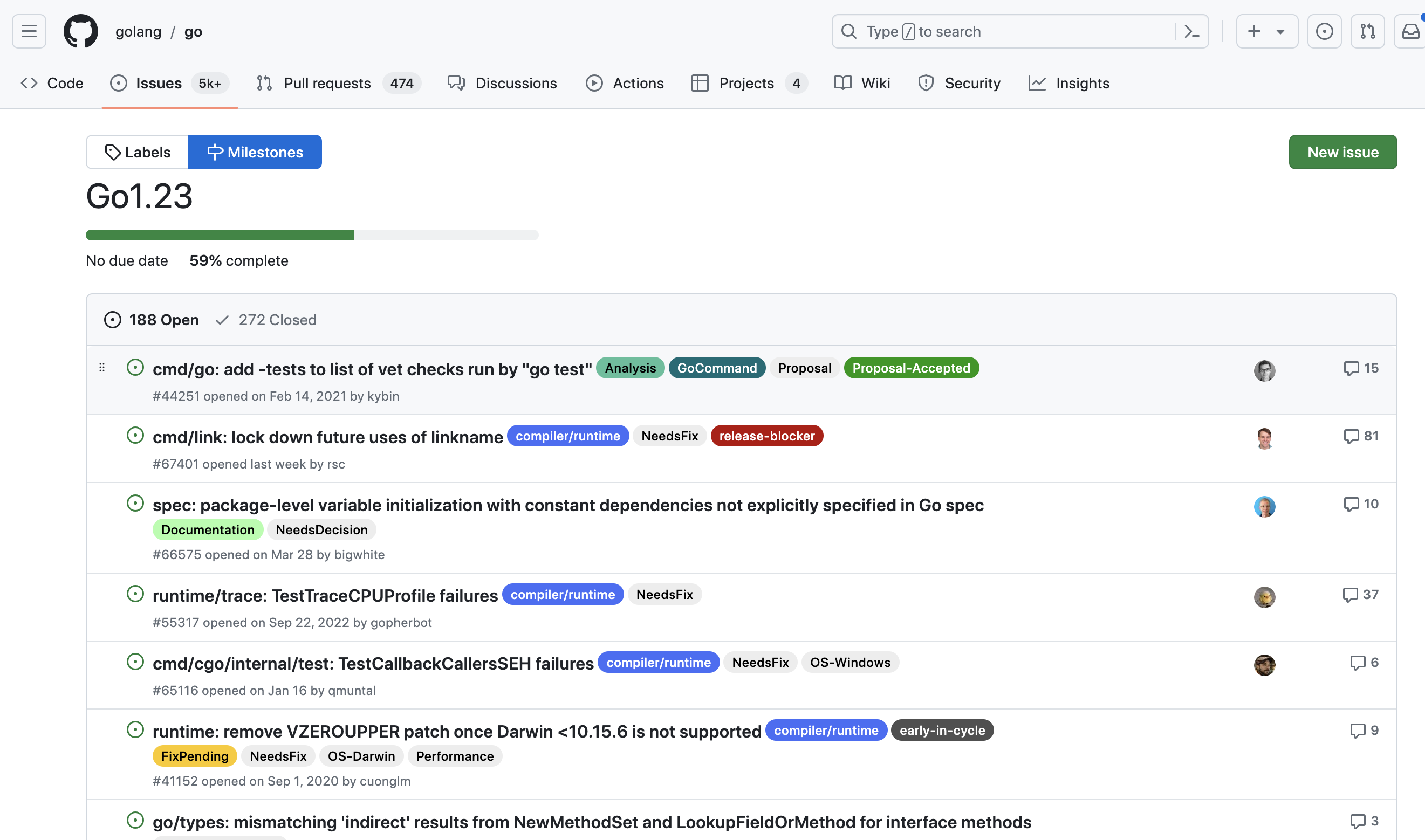Click the GitHub logo icon
This screenshot has height=840, width=1425.
pyautogui.click(x=80, y=32)
